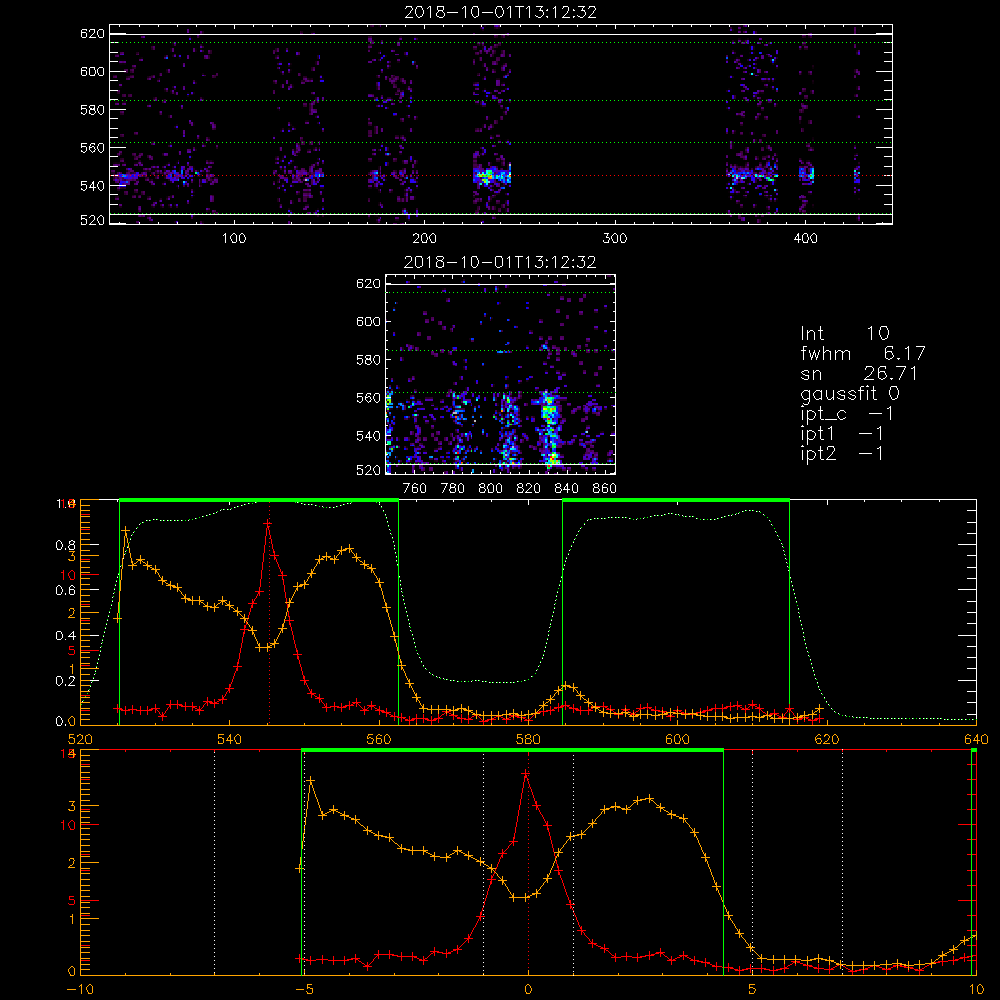This screenshot has height=1000, width=1000.
Task: Select the 'Int 10' readout text
Action: pyautogui.click(x=845, y=333)
